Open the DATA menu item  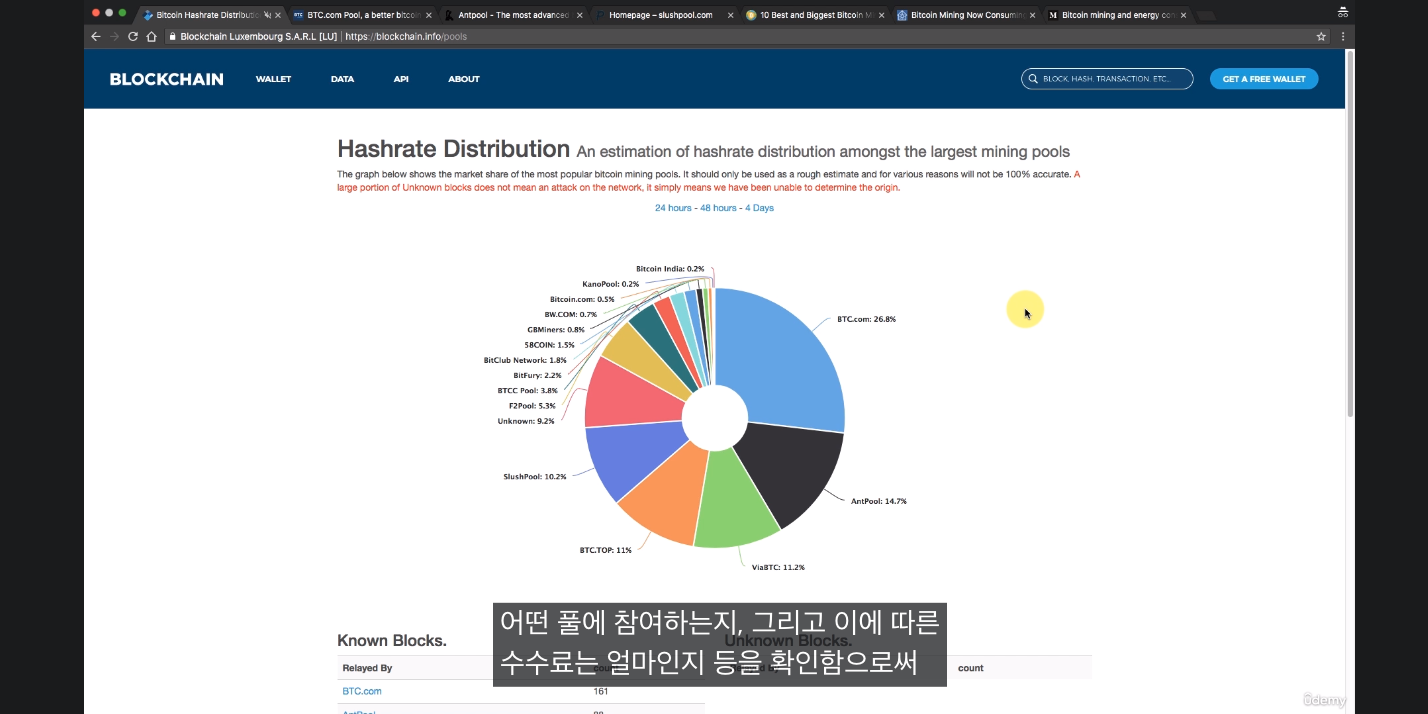pos(342,79)
